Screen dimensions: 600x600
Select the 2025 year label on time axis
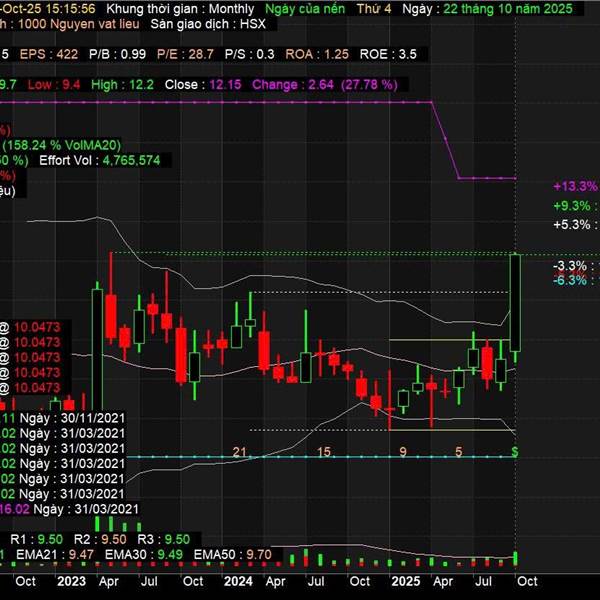(x=404, y=580)
